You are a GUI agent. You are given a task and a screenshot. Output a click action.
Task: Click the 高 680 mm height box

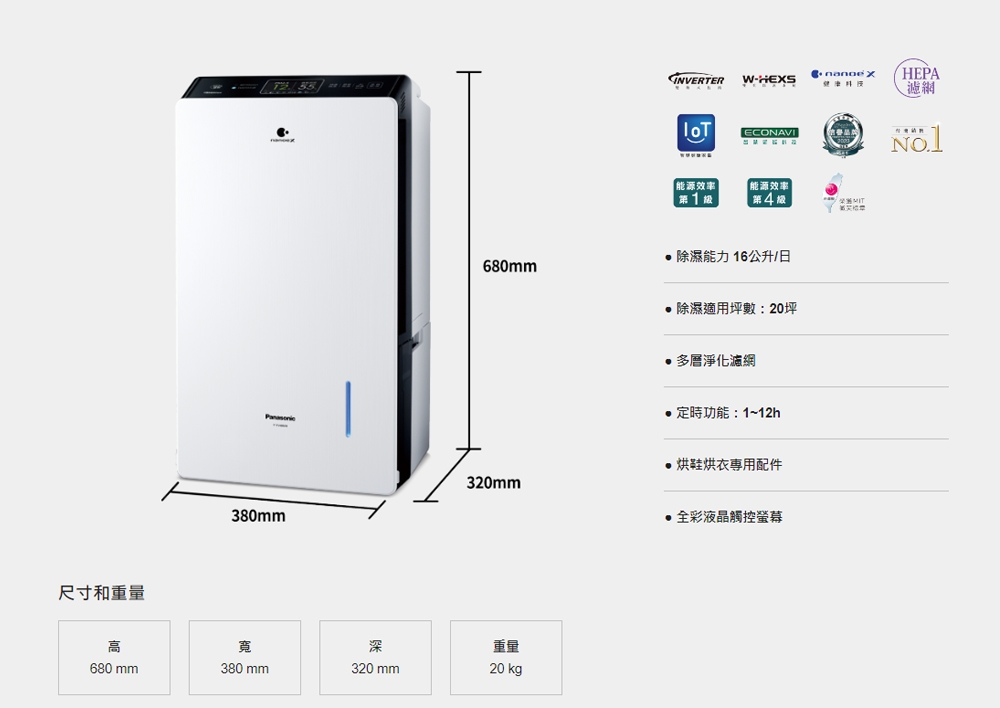click(x=114, y=658)
